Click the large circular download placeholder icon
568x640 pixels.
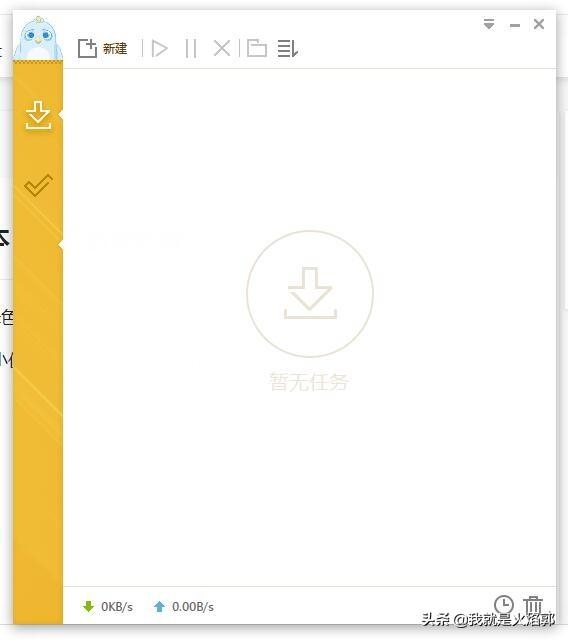tap(310, 293)
